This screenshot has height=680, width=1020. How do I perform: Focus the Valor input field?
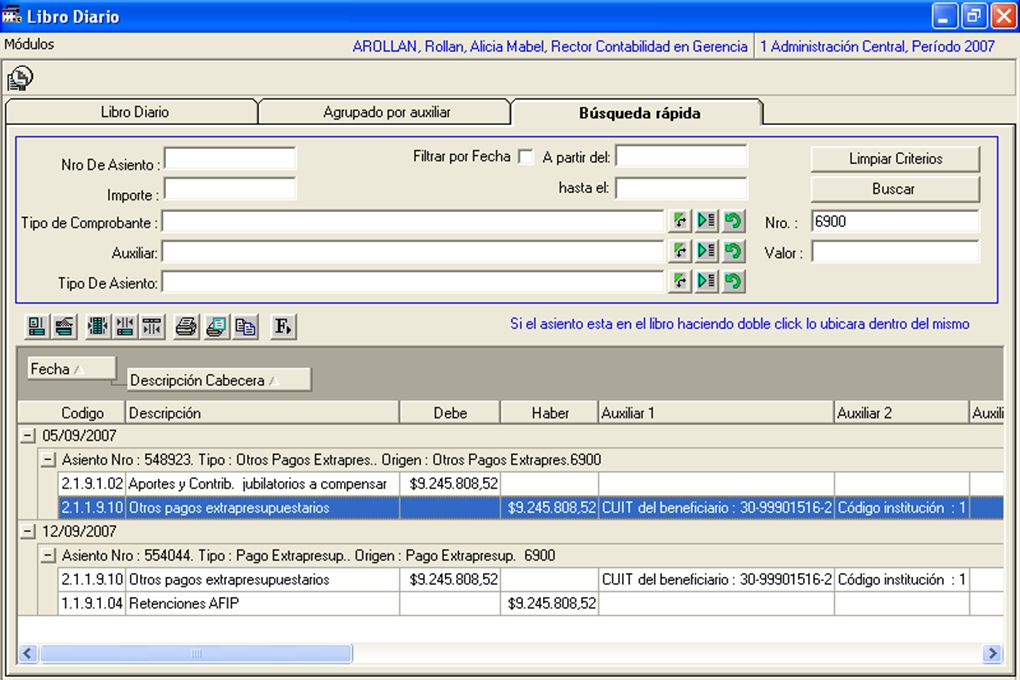coord(895,252)
